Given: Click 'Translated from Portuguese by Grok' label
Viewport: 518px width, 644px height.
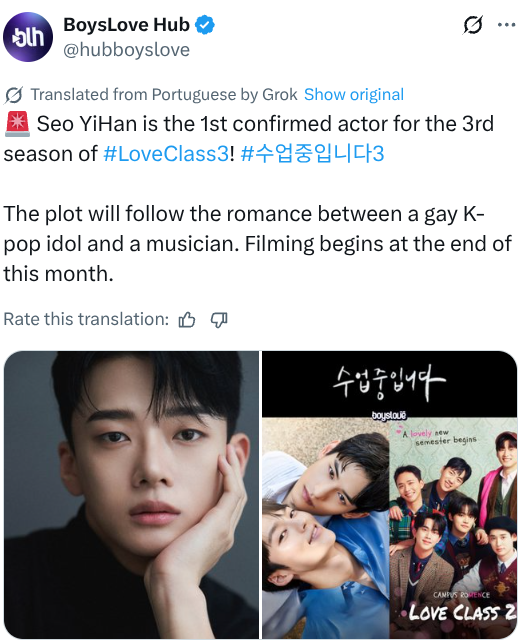Looking at the screenshot, I should (164, 94).
